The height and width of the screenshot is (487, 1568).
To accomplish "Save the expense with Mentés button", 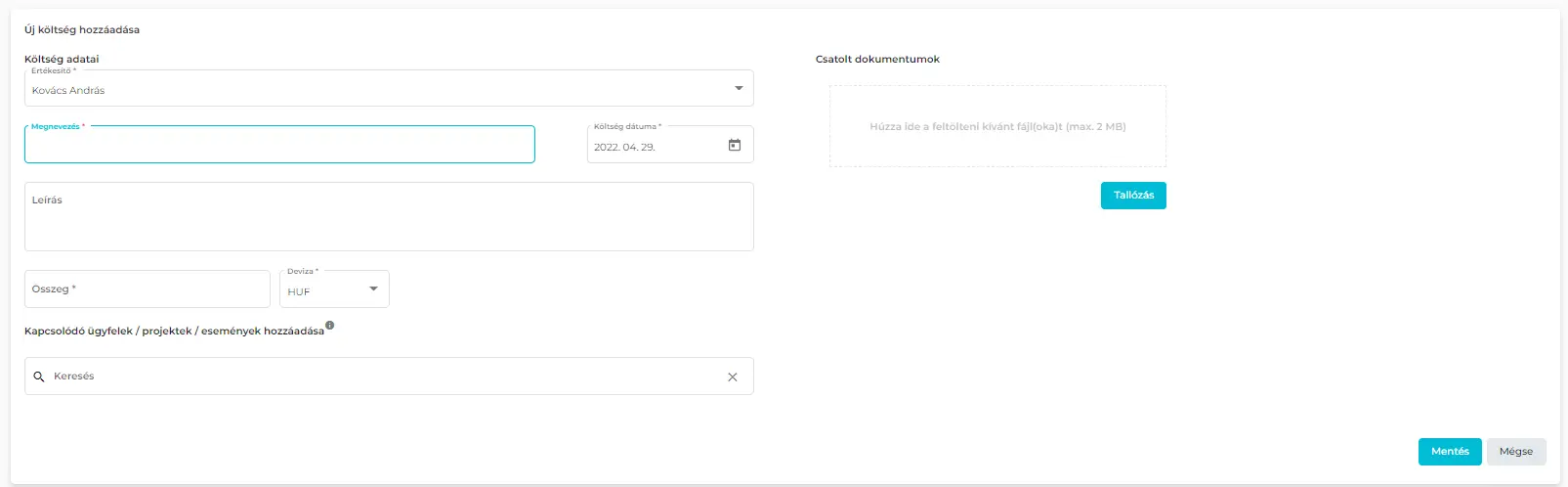I will tap(1450, 452).
